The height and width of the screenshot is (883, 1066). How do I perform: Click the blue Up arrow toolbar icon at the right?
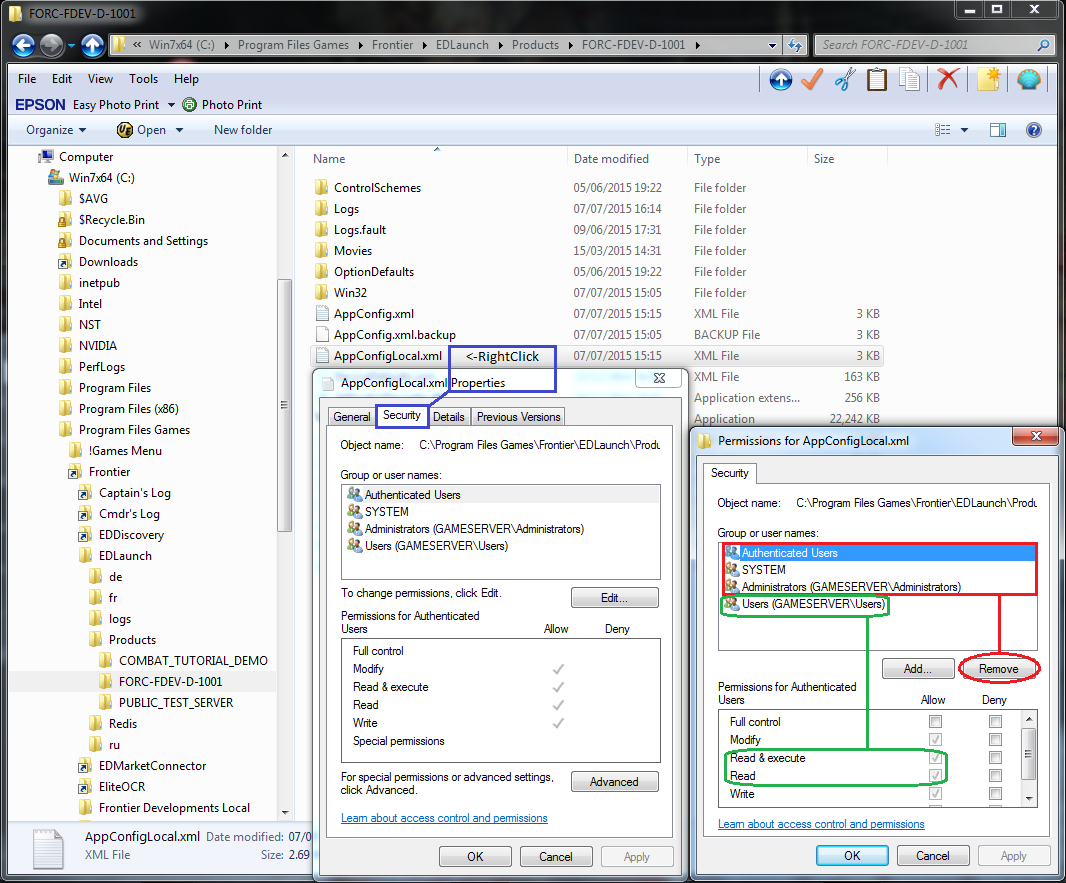[780, 80]
